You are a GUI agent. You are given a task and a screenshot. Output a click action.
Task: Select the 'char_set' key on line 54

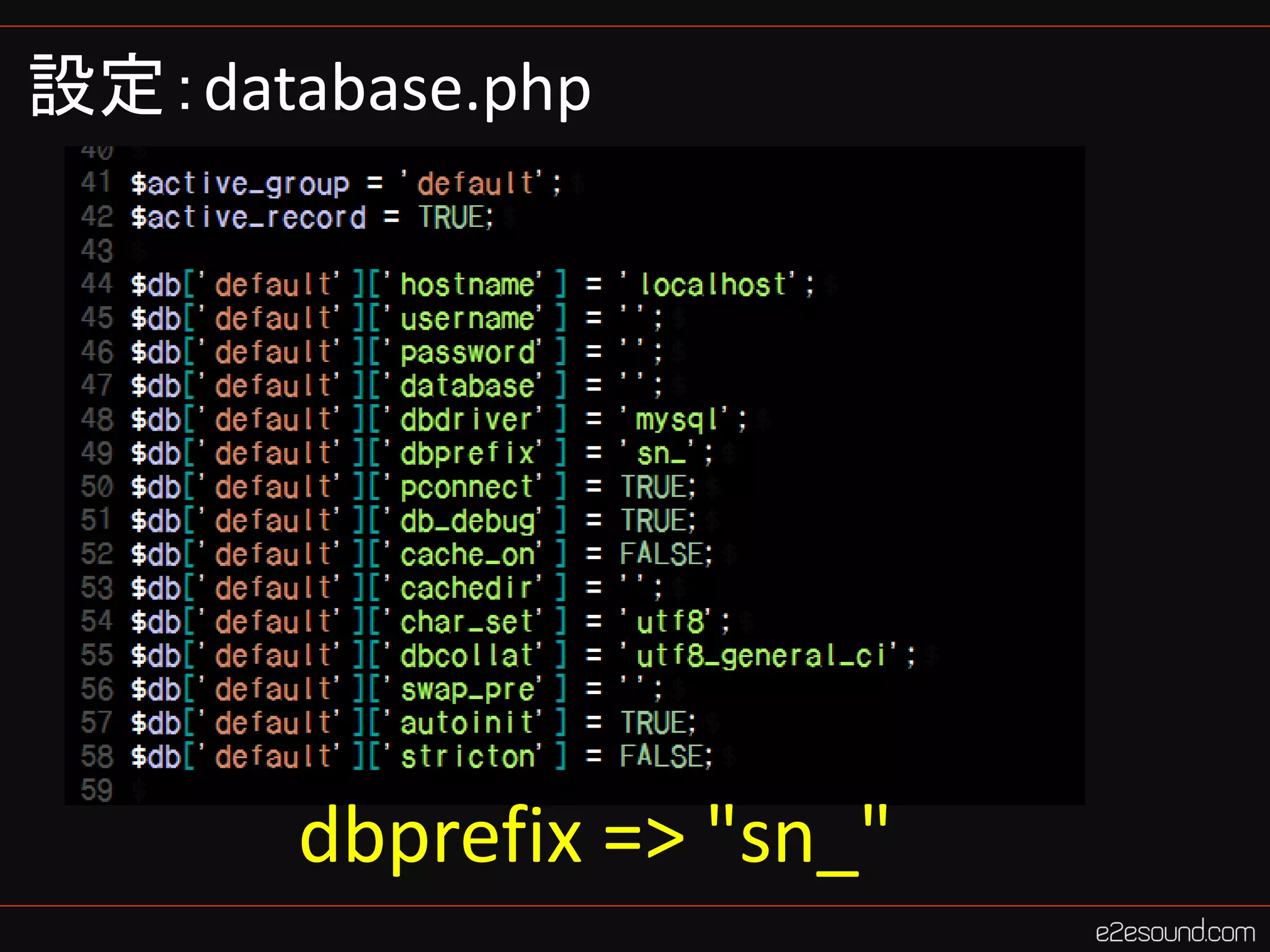coord(467,622)
